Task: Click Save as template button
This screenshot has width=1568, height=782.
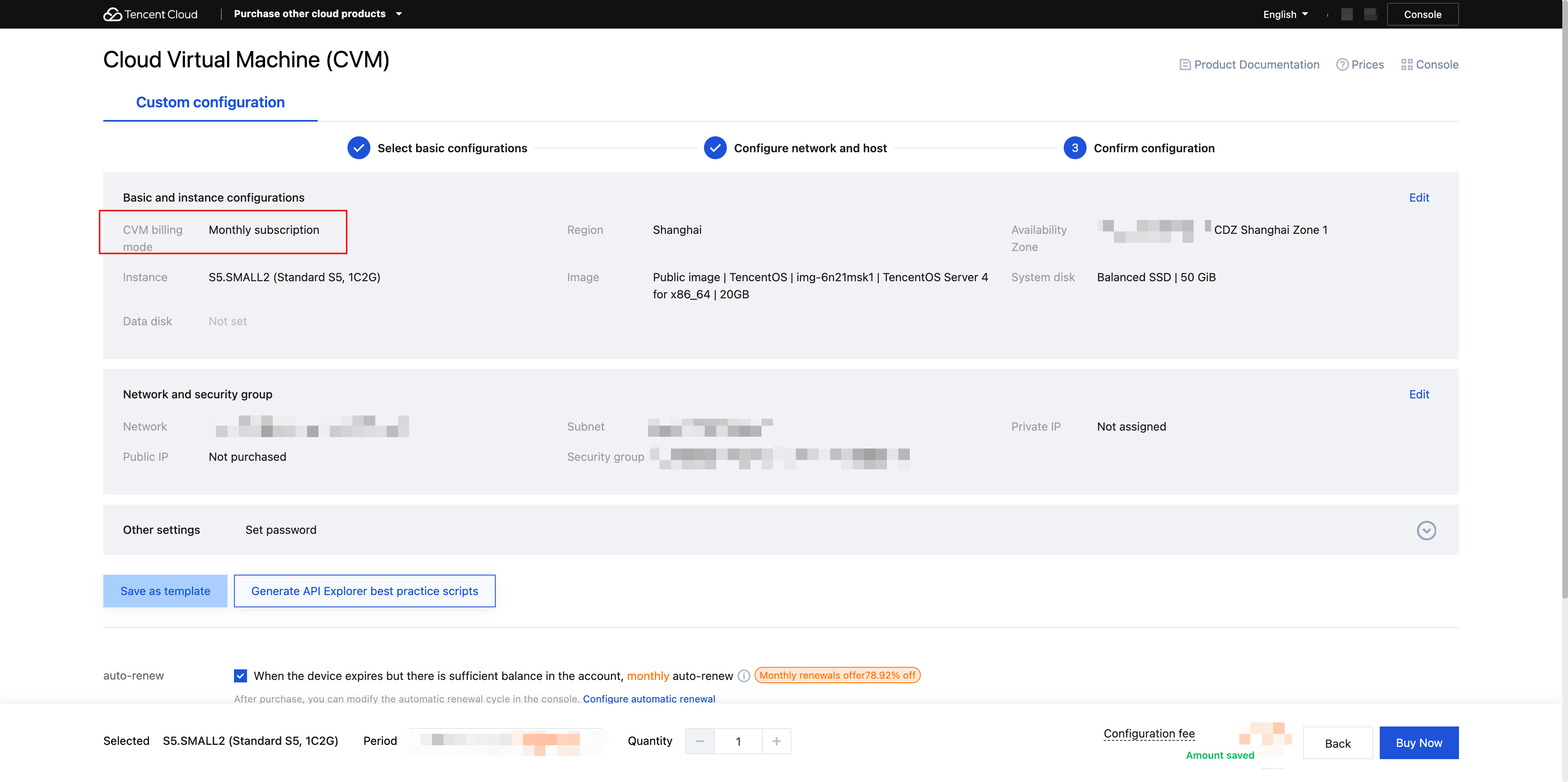Action: tap(165, 591)
